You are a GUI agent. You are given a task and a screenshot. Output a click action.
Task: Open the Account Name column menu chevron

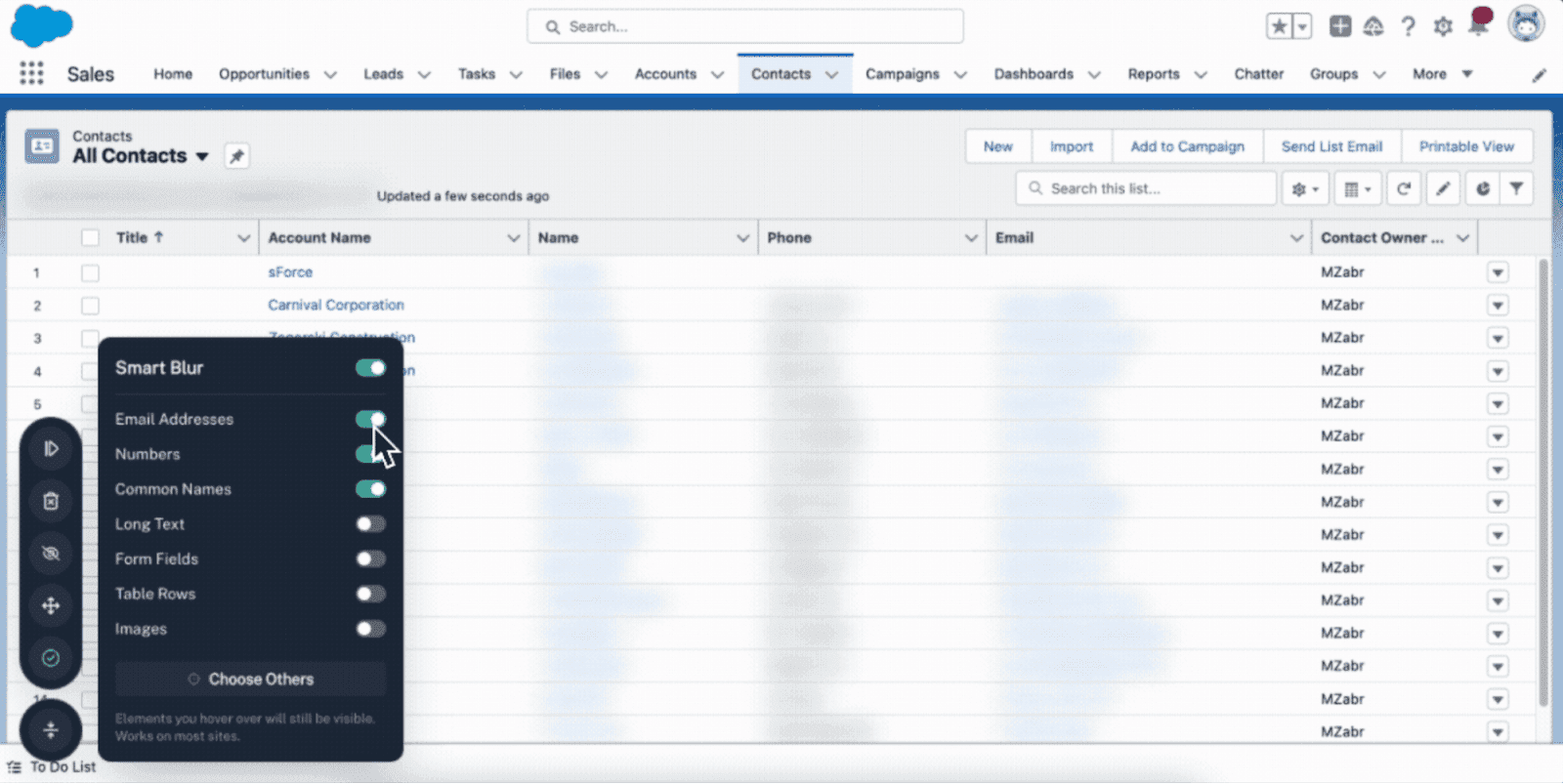click(513, 238)
